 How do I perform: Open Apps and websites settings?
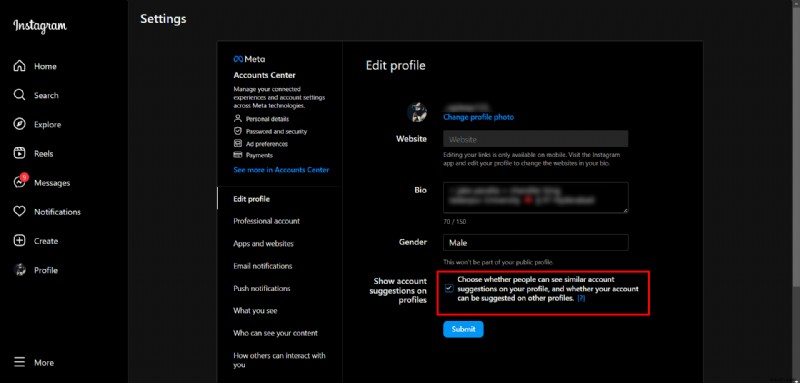tap(263, 244)
